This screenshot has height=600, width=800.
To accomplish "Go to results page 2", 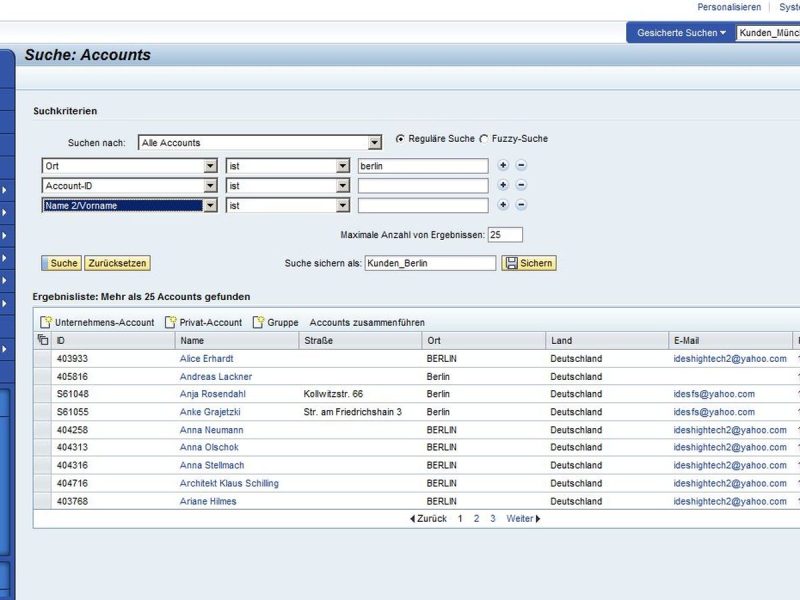I will point(477,519).
